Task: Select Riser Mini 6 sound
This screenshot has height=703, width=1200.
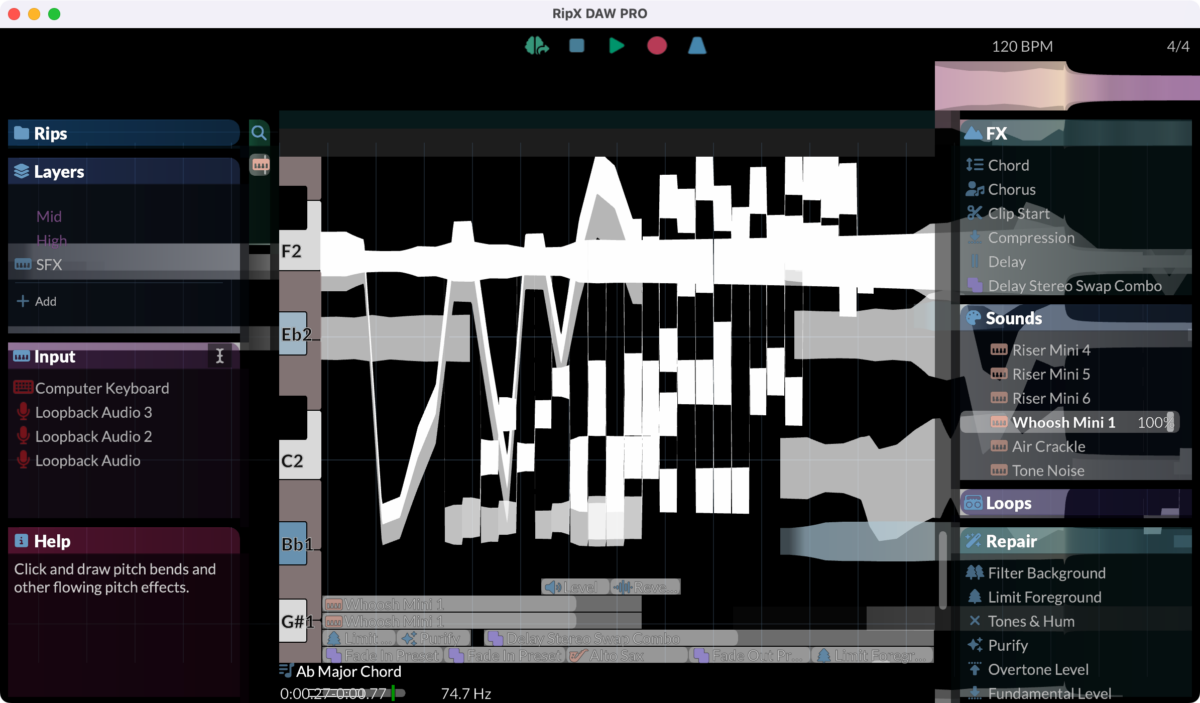Action: pos(1040,398)
